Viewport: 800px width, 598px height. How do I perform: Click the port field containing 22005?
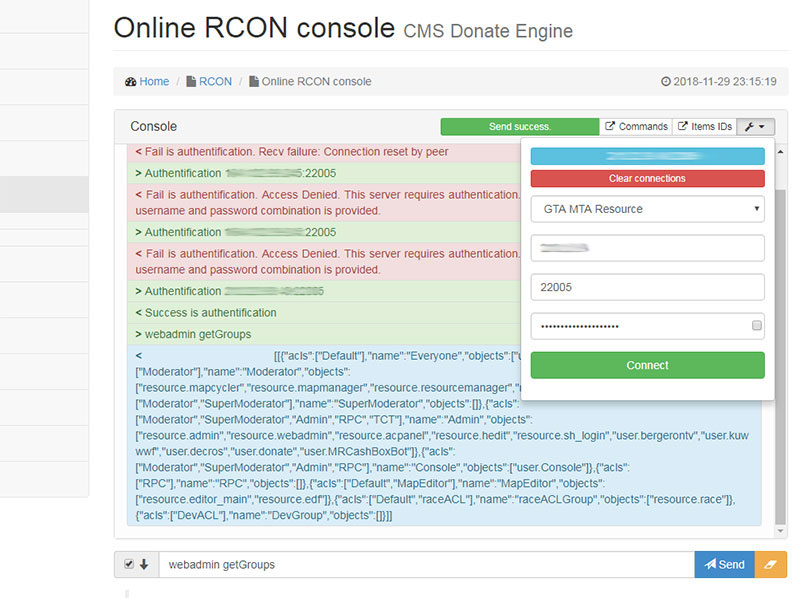coord(647,287)
